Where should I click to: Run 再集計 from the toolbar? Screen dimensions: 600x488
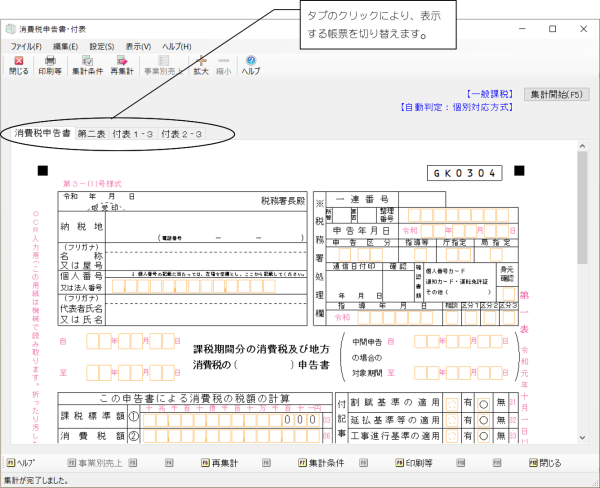[122, 65]
